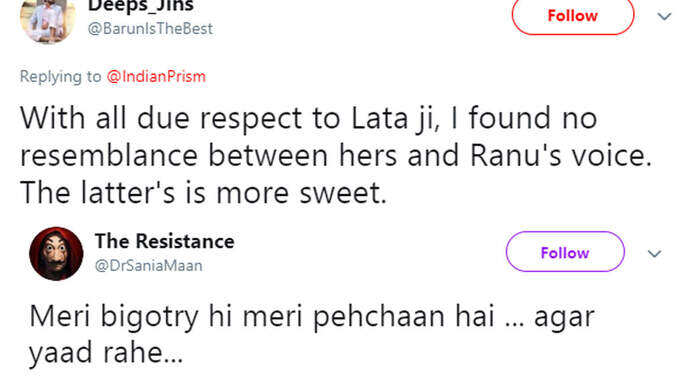Select the 'With all due respect' tweet line
The width and height of the screenshot is (680, 376).
(x=308, y=118)
